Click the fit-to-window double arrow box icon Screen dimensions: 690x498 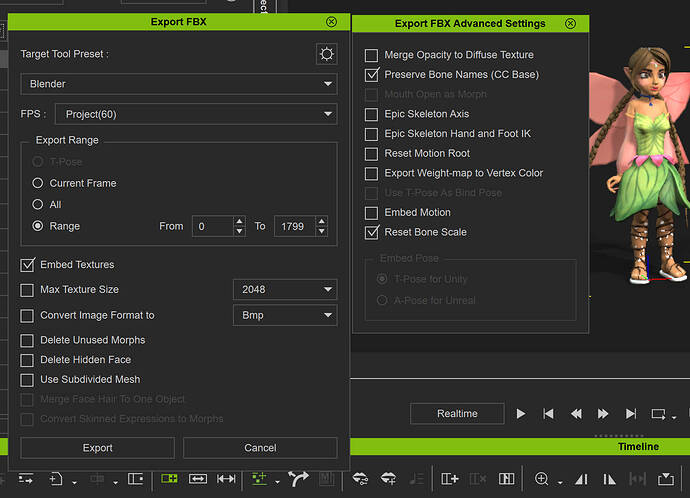[x=198, y=479]
